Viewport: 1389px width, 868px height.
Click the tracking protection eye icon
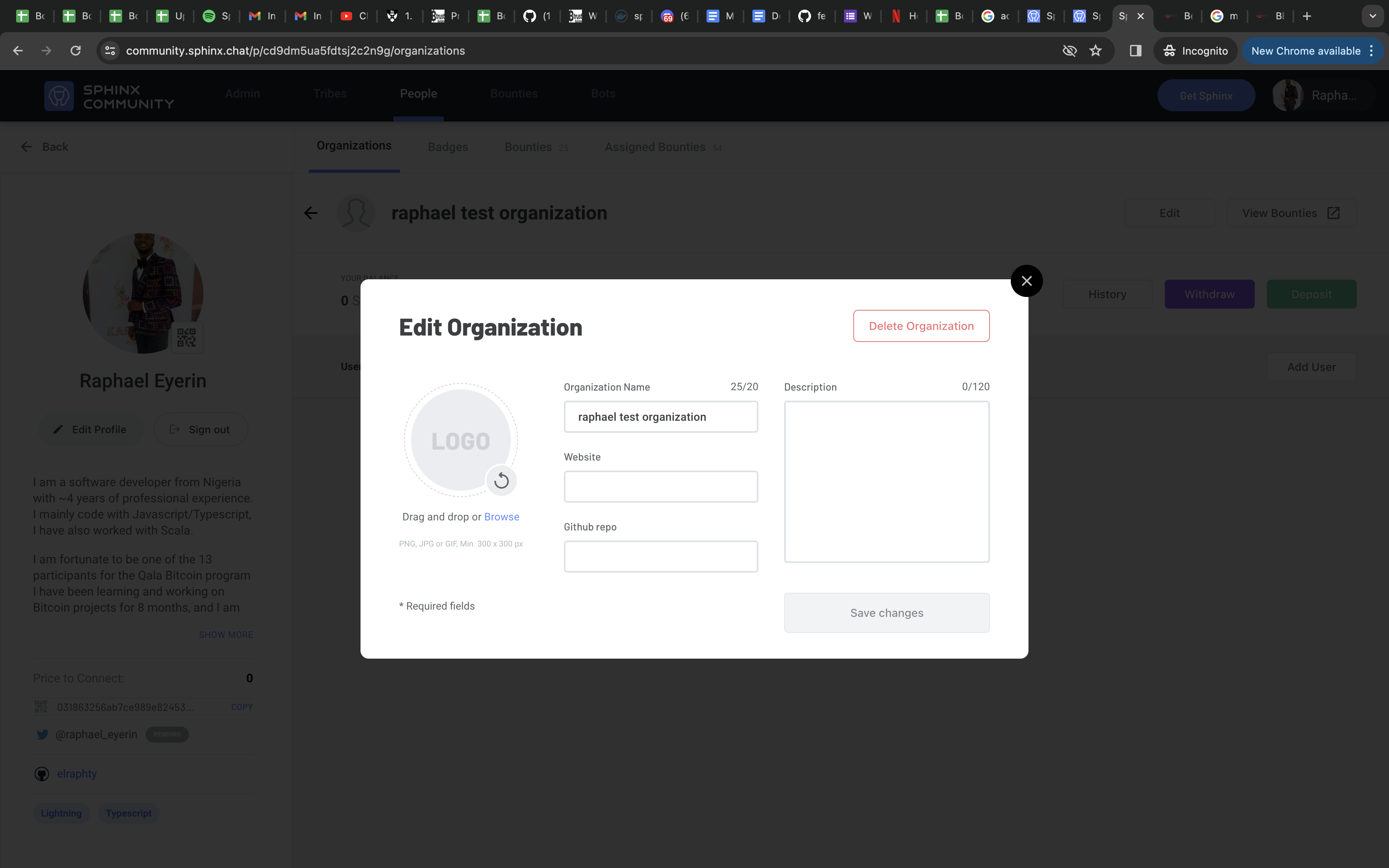[x=1069, y=51]
